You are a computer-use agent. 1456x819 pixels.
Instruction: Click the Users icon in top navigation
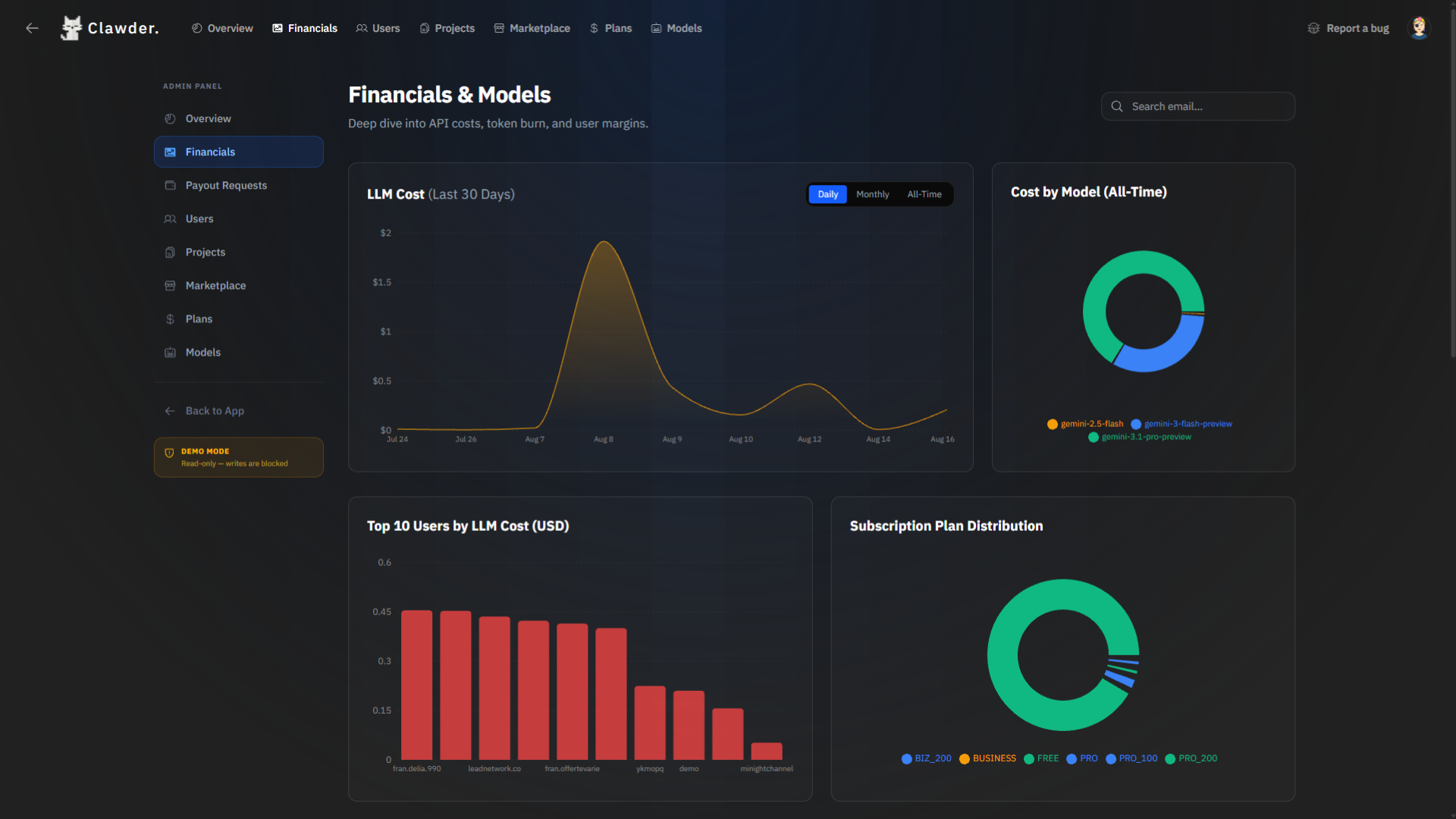[362, 28]
